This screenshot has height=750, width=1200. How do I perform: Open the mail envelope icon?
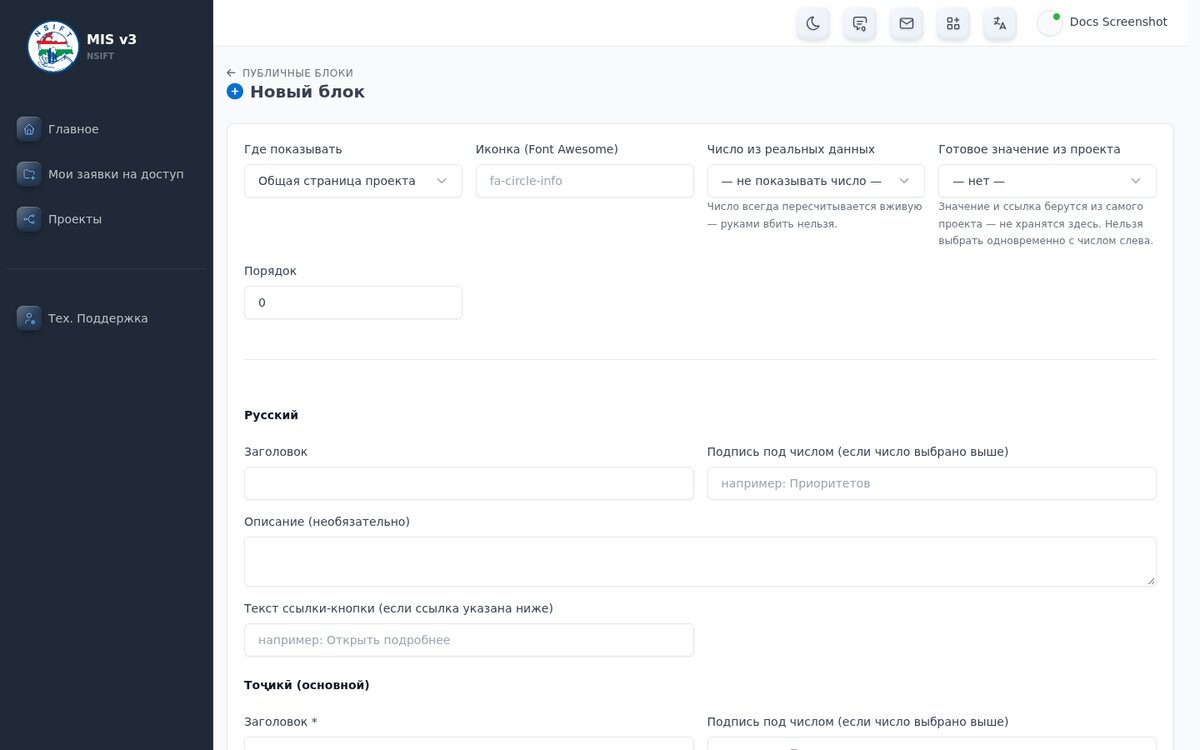tap(906, 23)
